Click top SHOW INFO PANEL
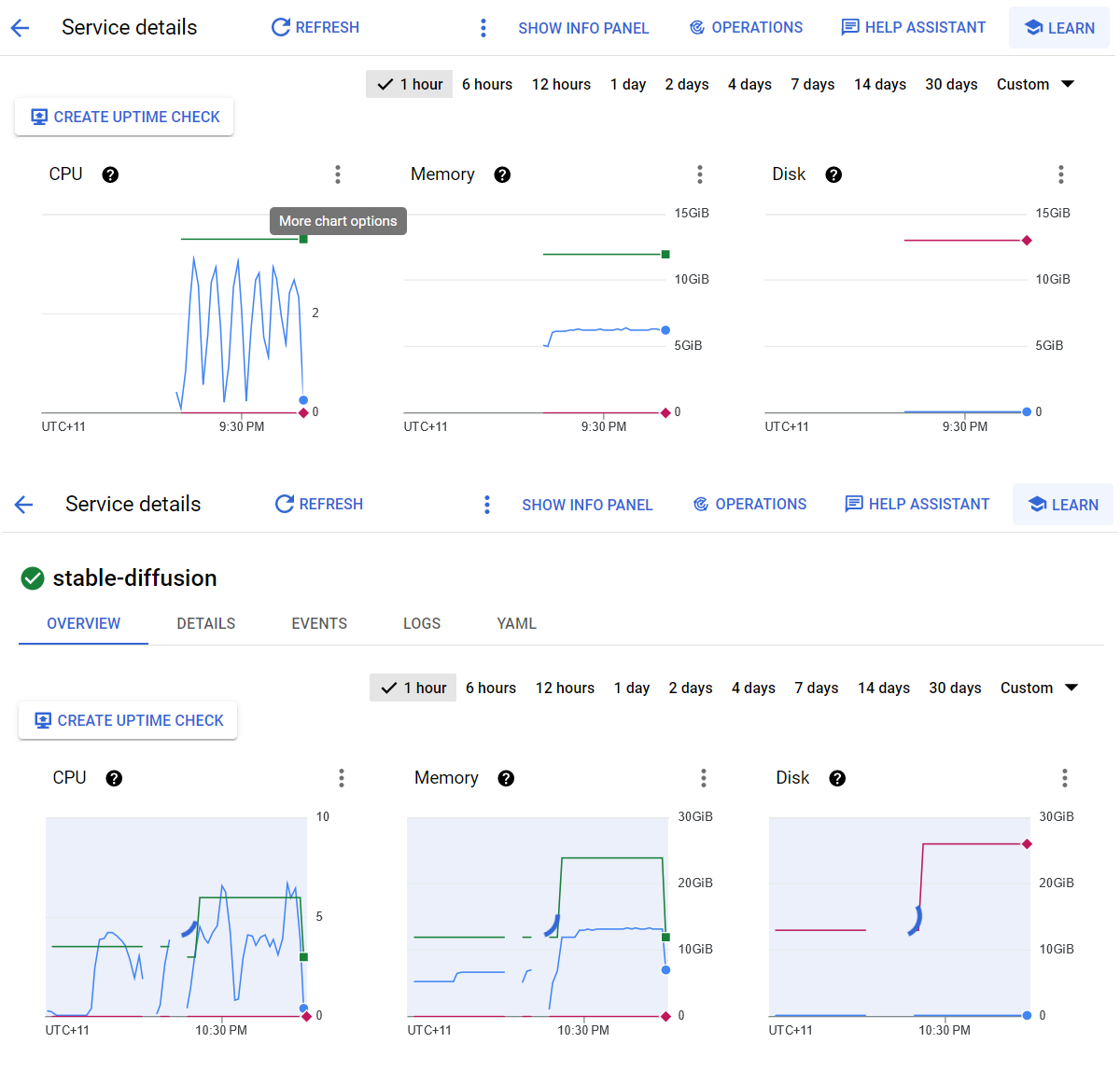The height and width of the screenshot is (1071, 1120). coord(583,28)
